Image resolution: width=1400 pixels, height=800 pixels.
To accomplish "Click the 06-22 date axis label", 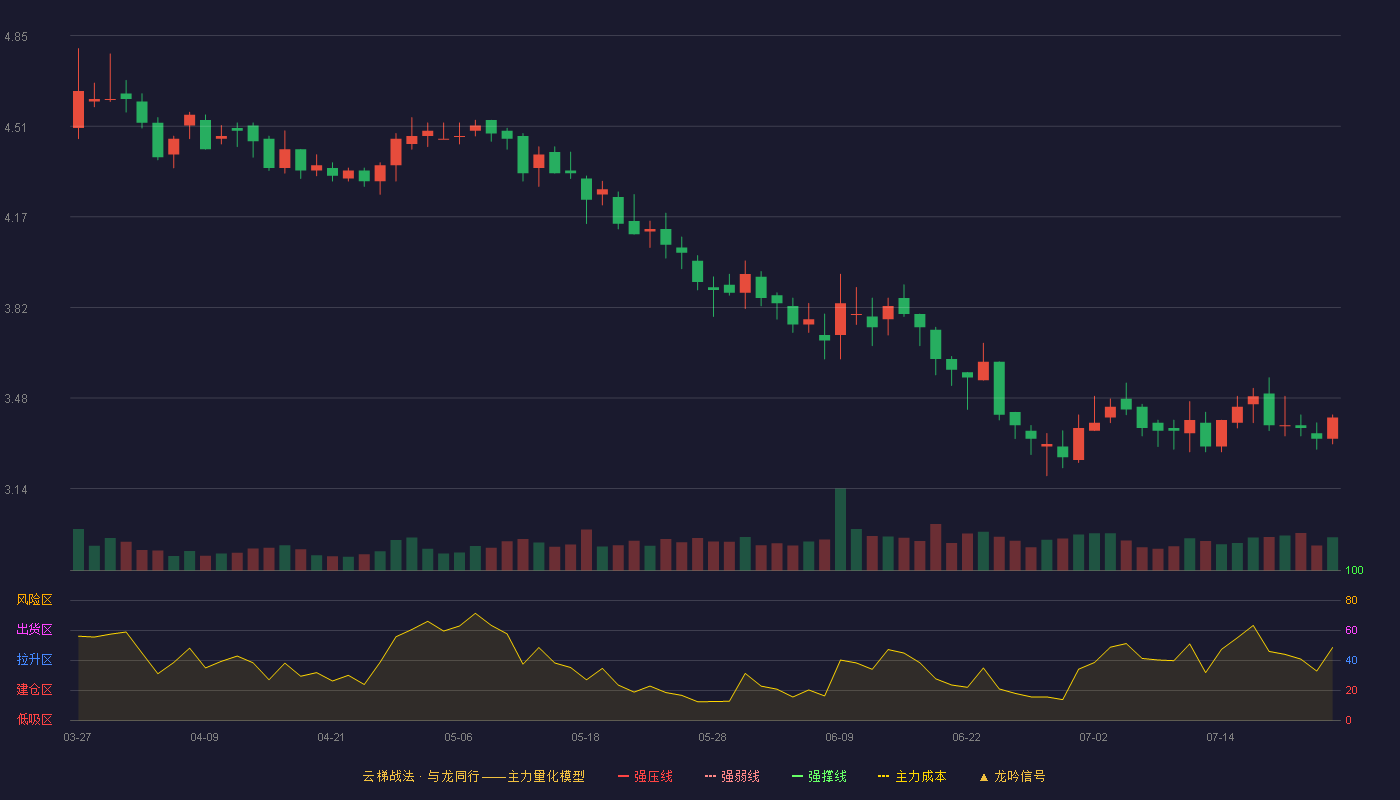I will [x=966, y=737].
